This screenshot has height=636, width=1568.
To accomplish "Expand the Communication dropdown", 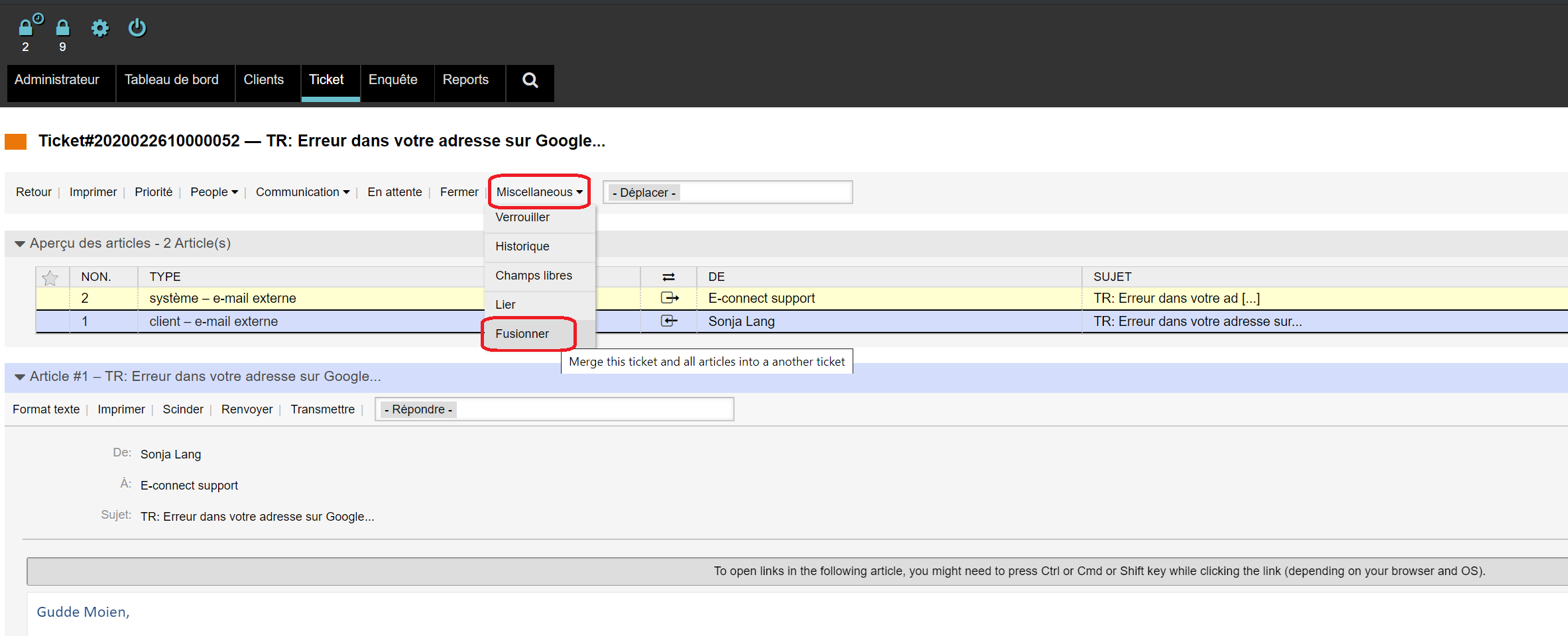I will point(302,192).
